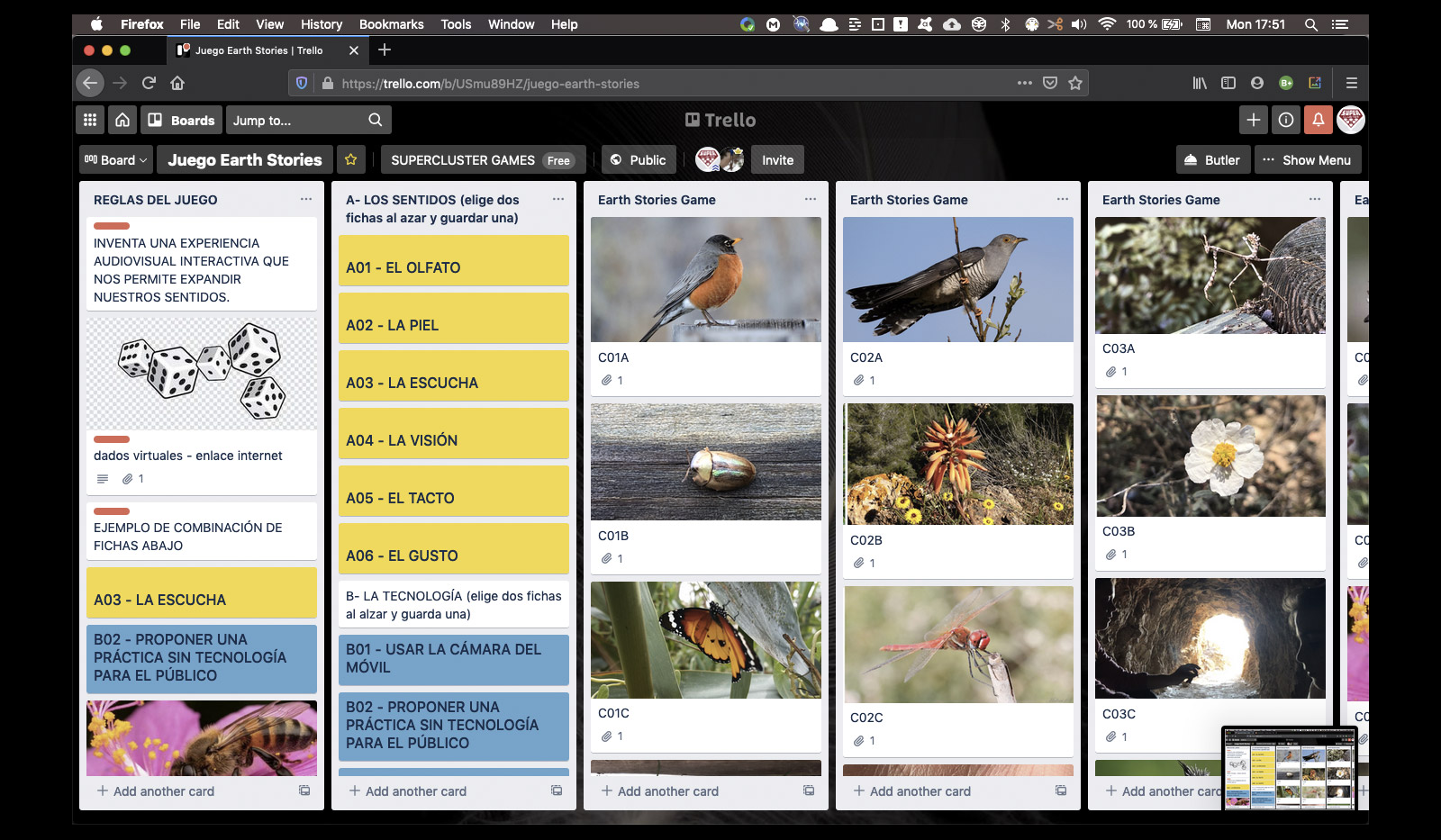Reload the page in Firefox
Image resolution: width=1441 pixels, height=840 pixels.
[150, 83]
